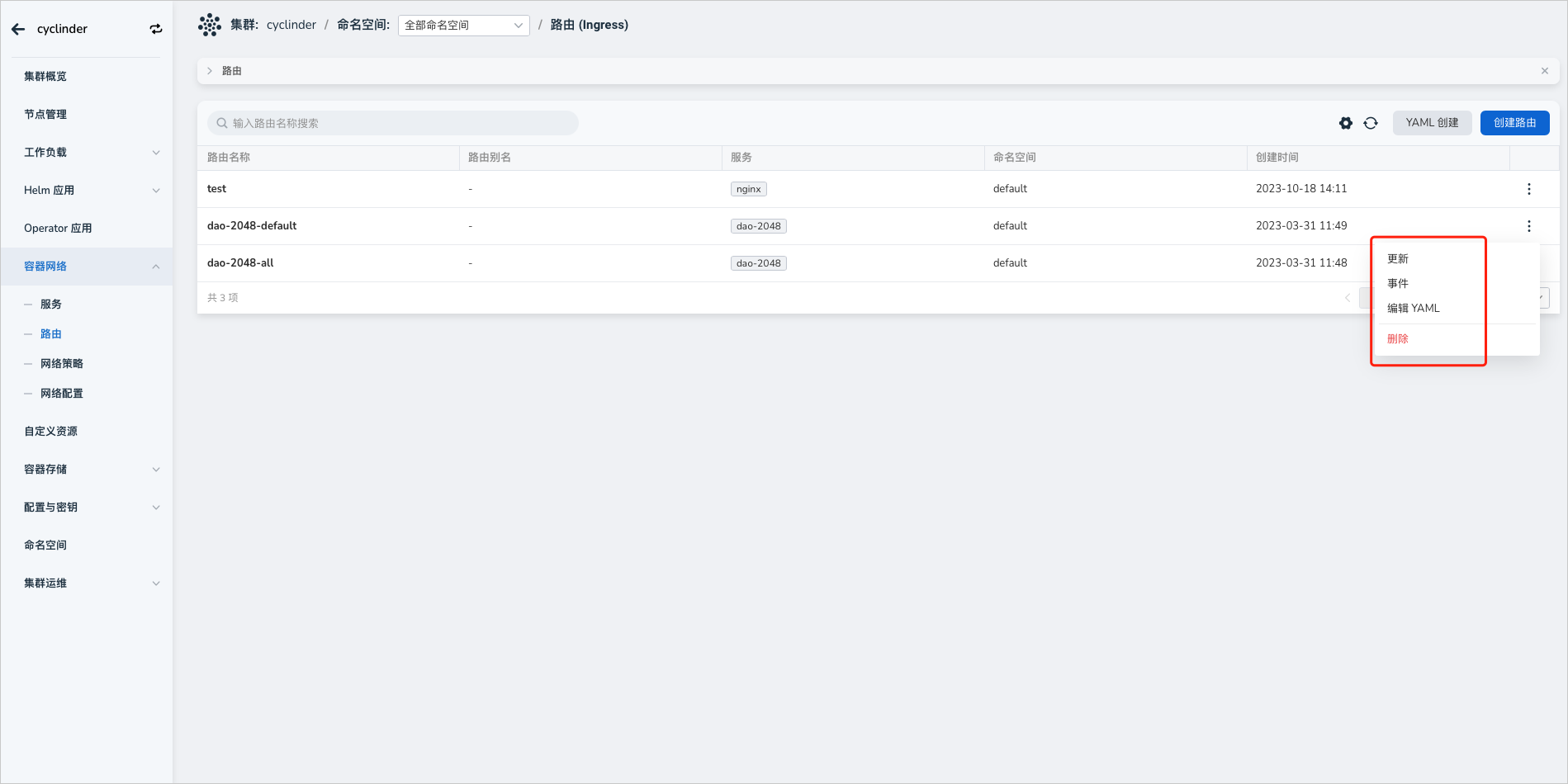Open the namespace dropdown 全部命名空间
The image size is (1568, 784).
point(464,26)
